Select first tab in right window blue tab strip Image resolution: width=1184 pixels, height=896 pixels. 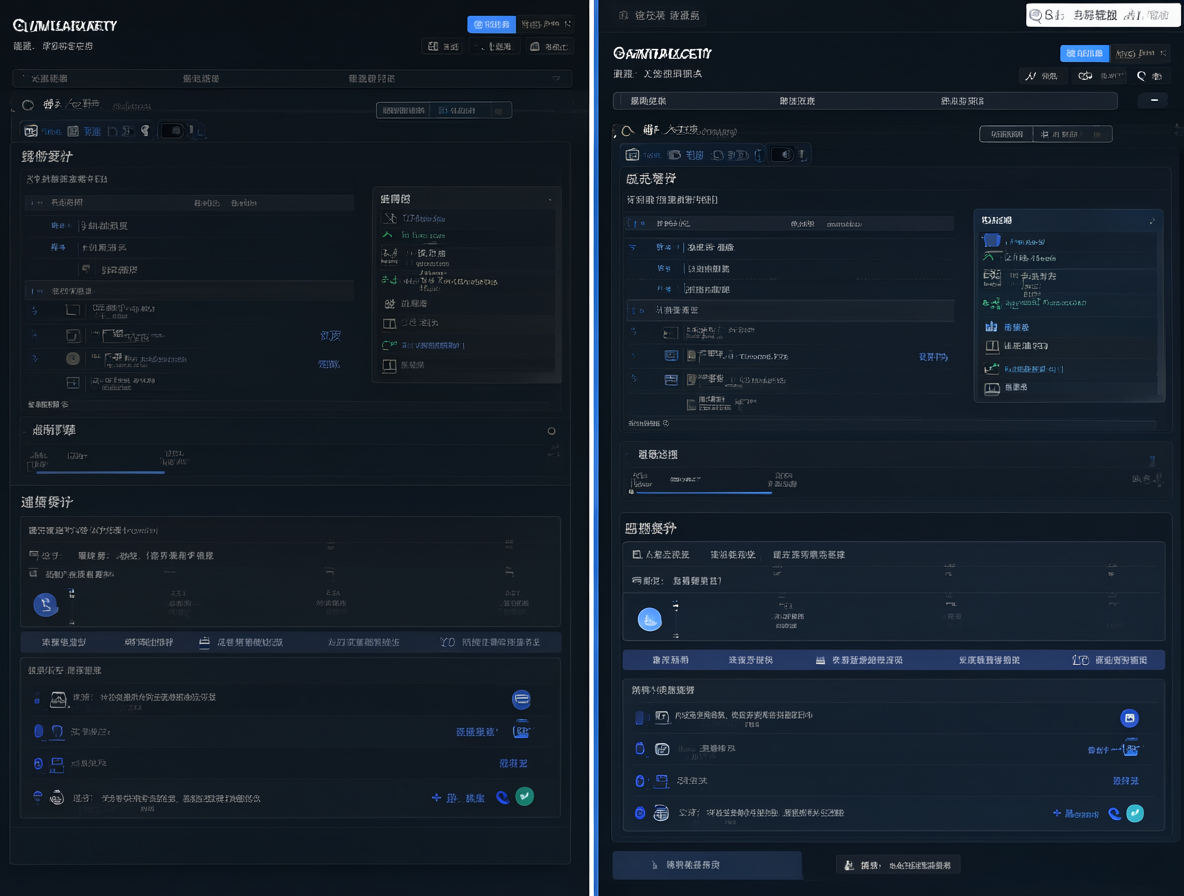[670, 660]
